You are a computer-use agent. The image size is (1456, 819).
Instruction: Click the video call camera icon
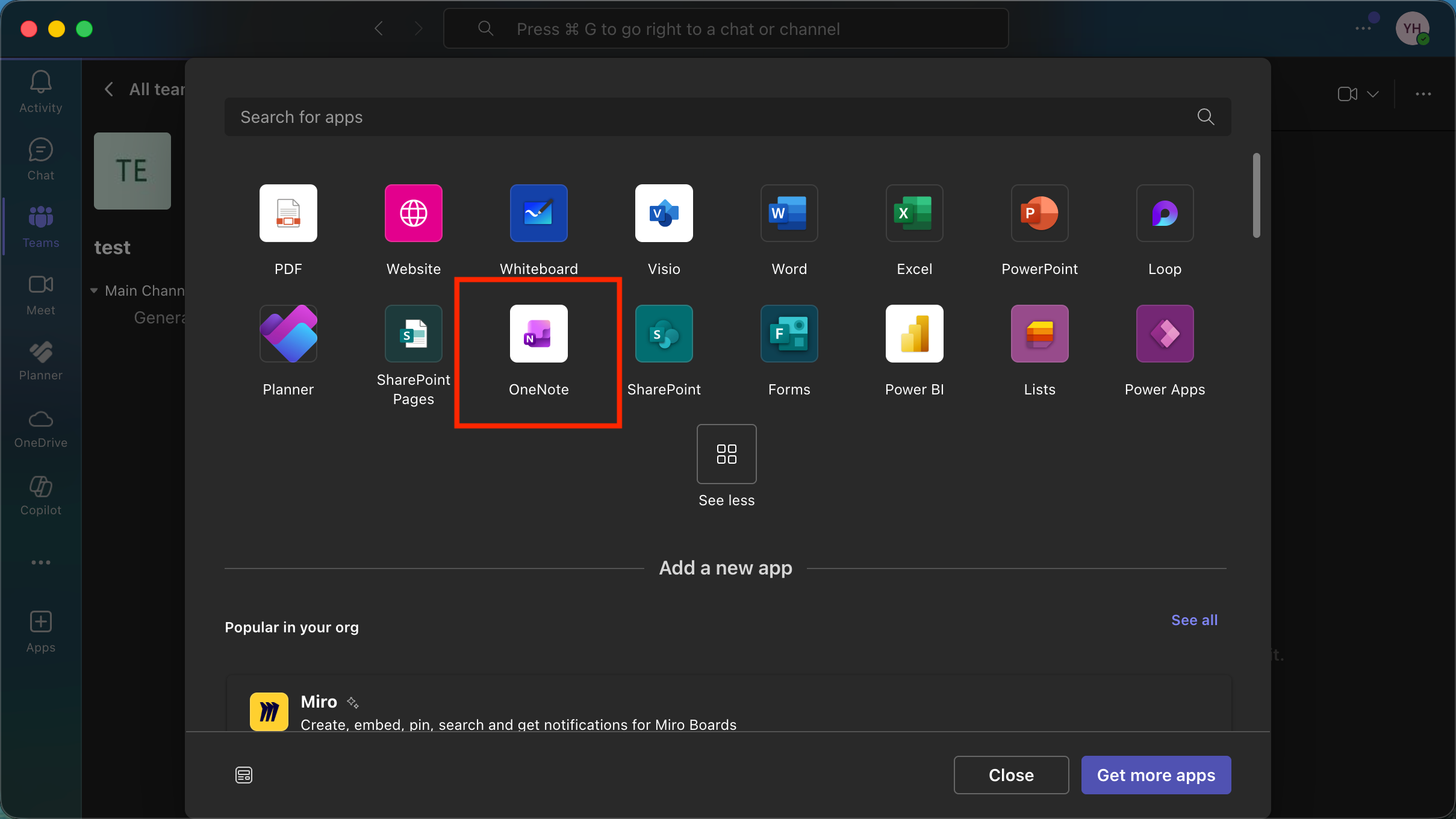click(1348, 94)
